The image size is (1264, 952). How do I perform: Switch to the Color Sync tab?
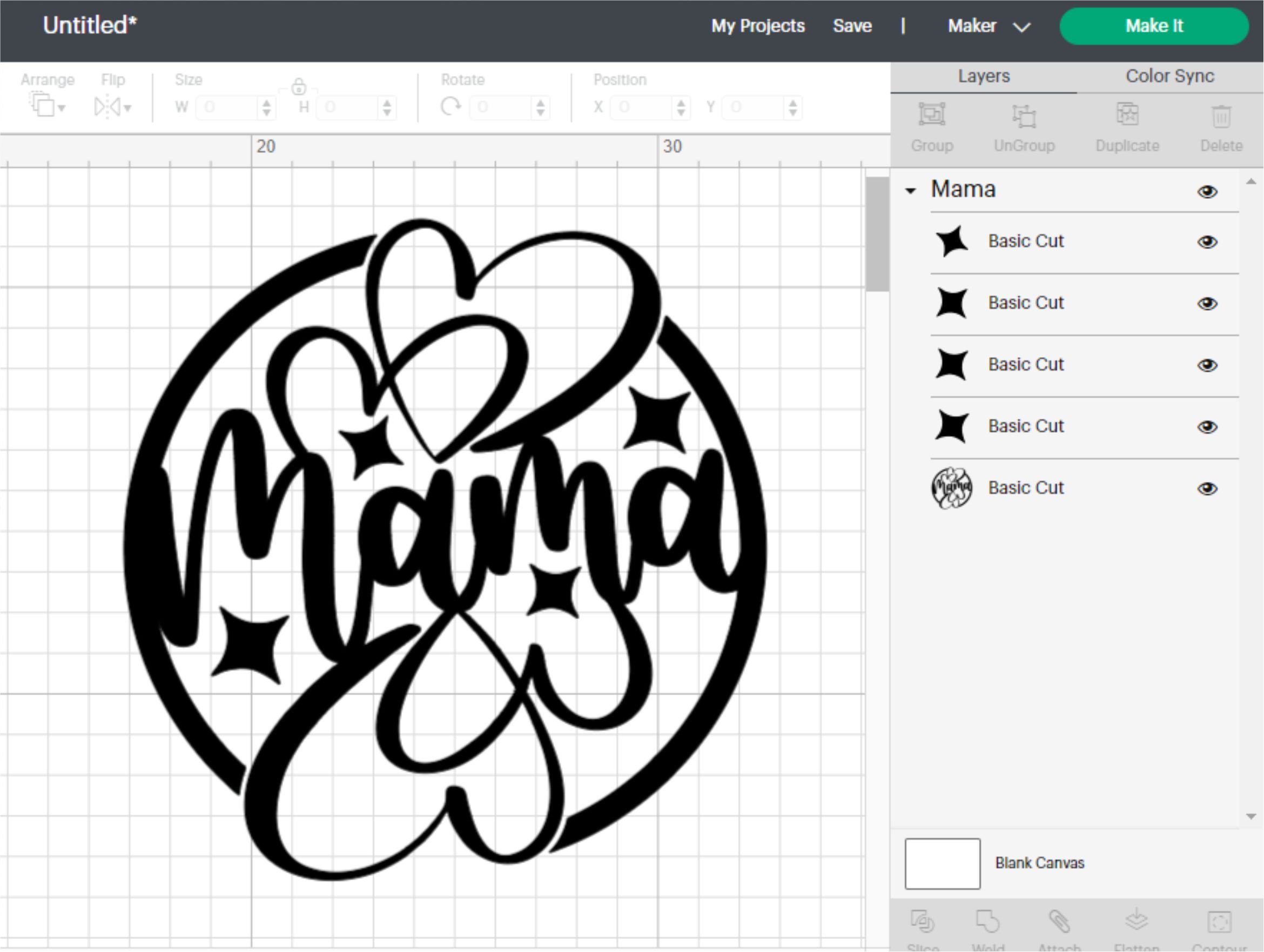point(1169,76)
